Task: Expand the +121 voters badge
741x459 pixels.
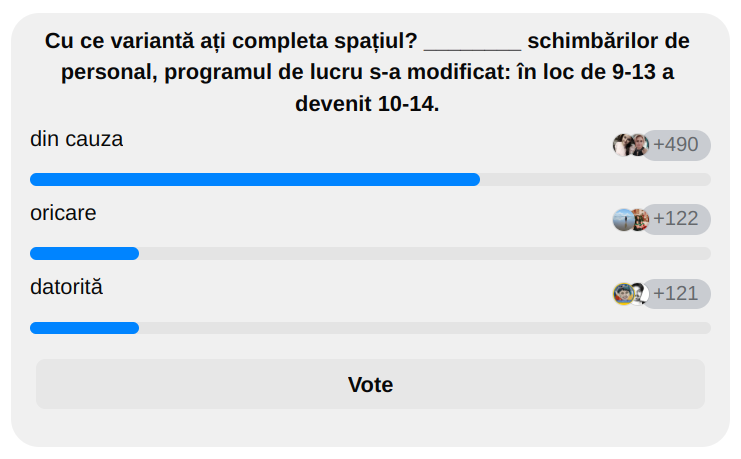Action: [x=676, y=294]
